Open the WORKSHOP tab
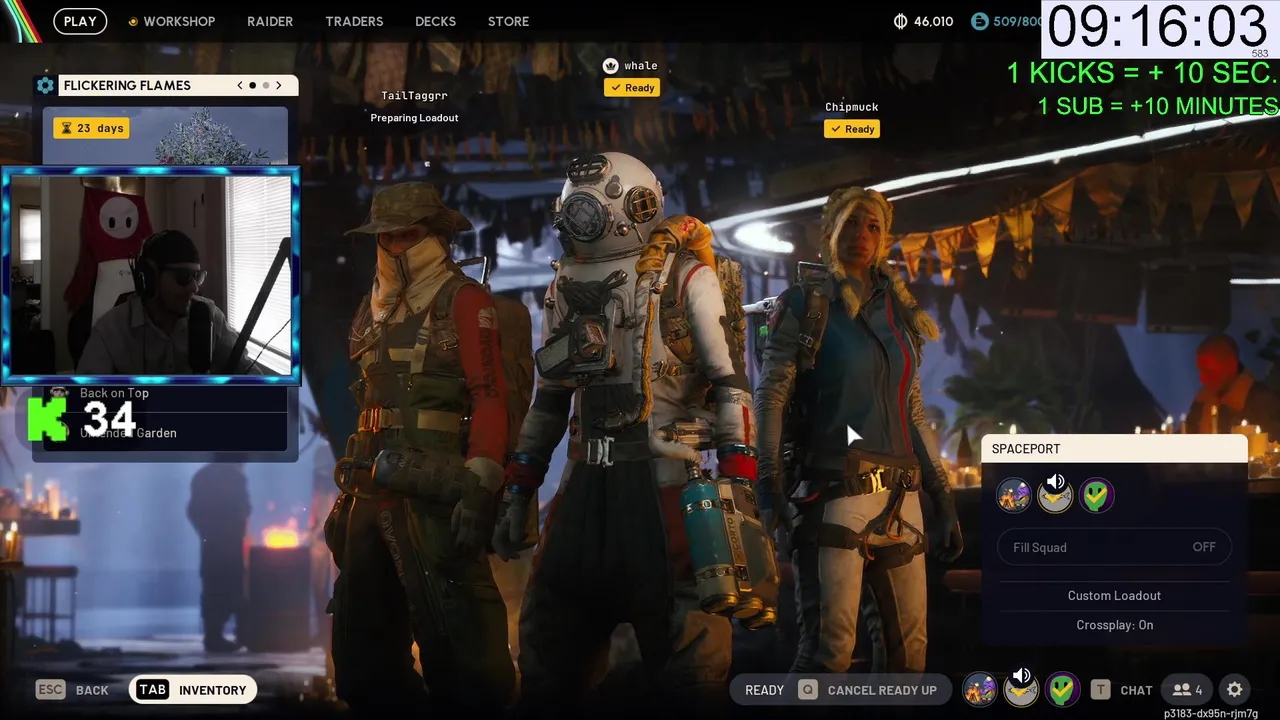Screen dimensions: 1280x720 point(179,21)
